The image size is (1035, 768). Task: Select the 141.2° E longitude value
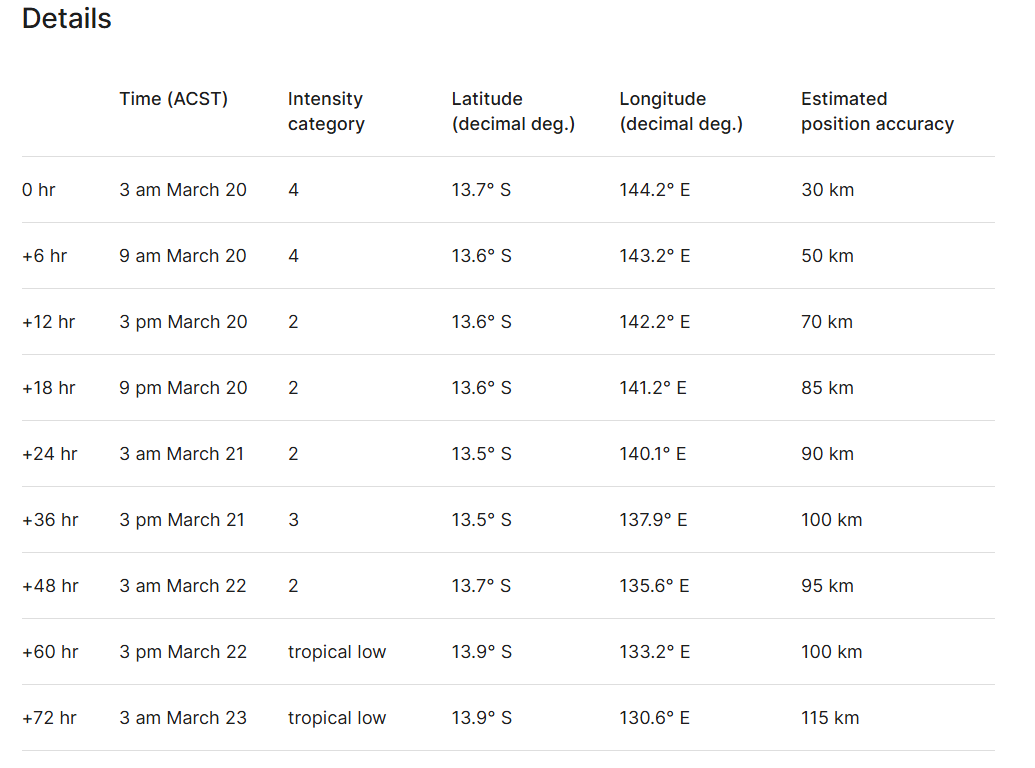(653, 388)
